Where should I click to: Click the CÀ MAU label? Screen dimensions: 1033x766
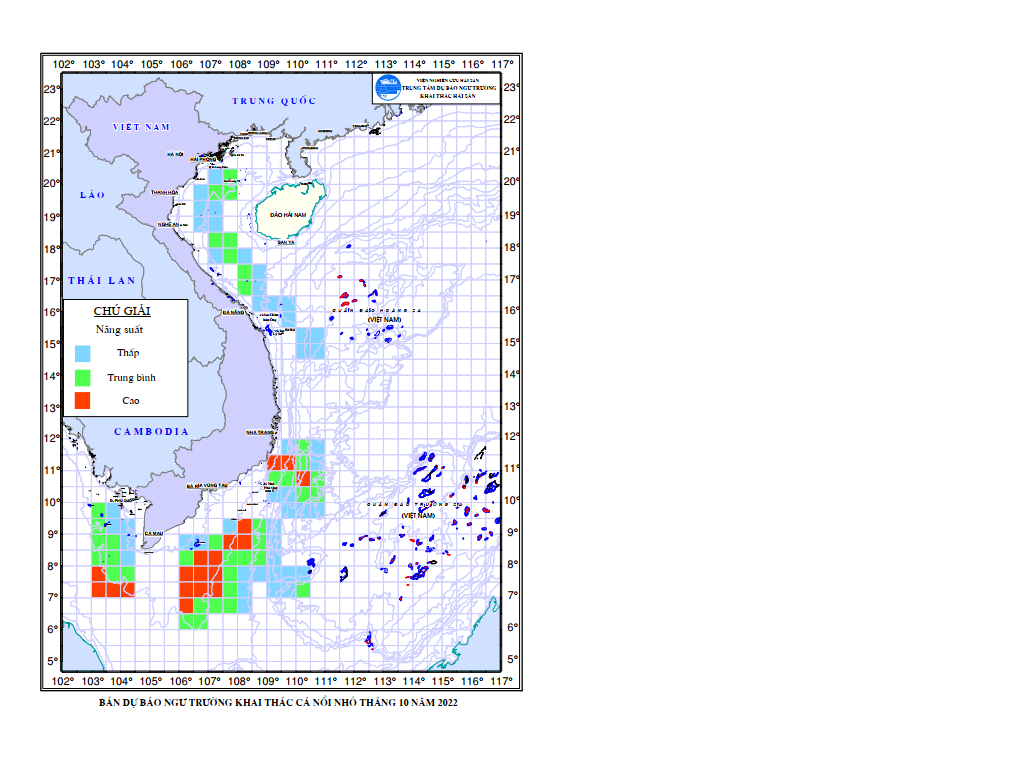[154, 533]
